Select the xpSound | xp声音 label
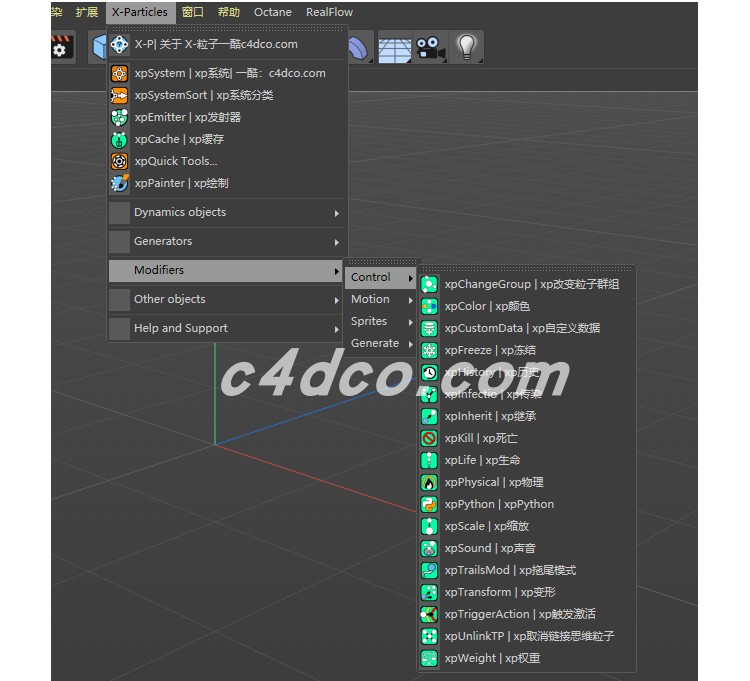 [x=490, y=548]
